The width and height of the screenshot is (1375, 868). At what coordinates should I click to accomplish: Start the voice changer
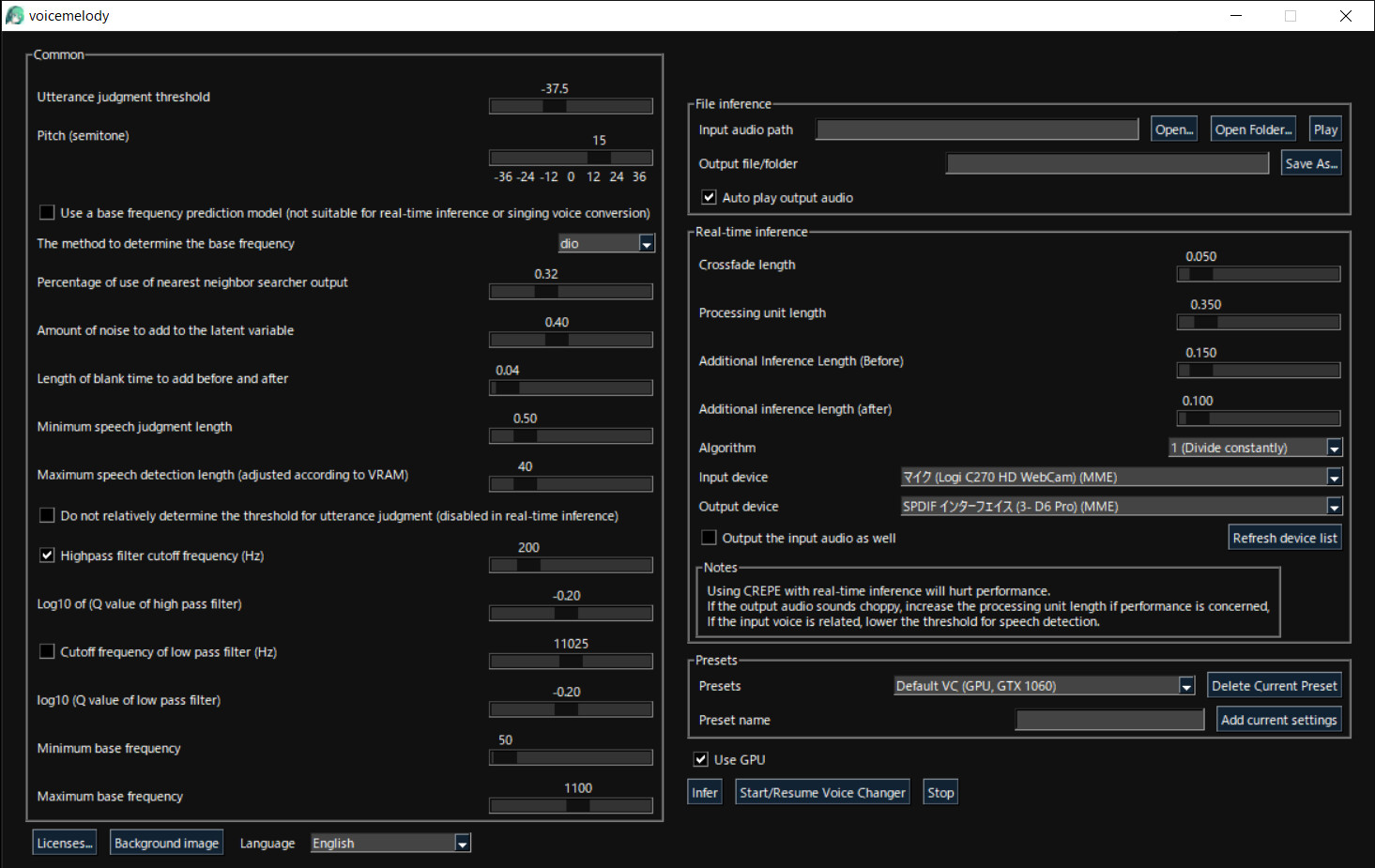pyautogui.click(x=821, y=791)
